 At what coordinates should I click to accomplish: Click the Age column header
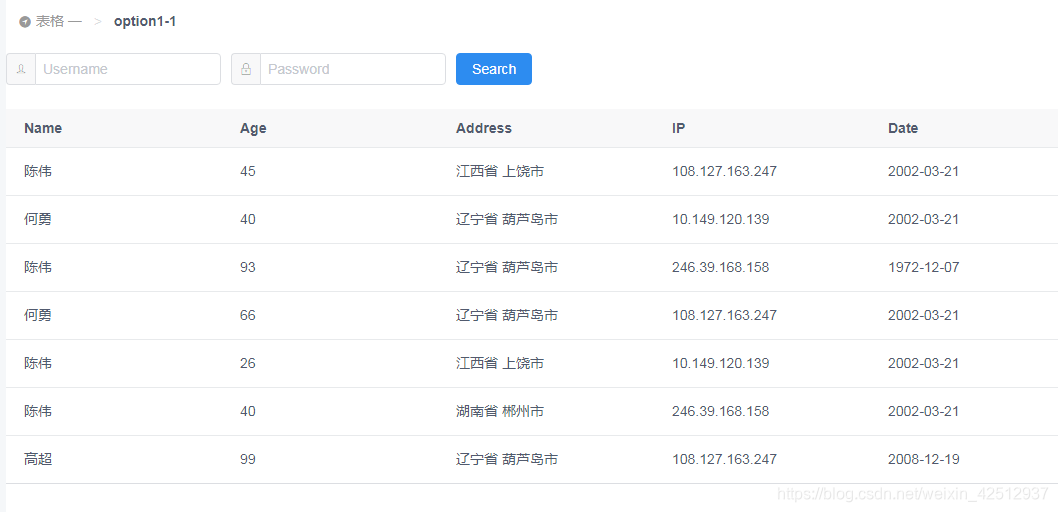253,128
